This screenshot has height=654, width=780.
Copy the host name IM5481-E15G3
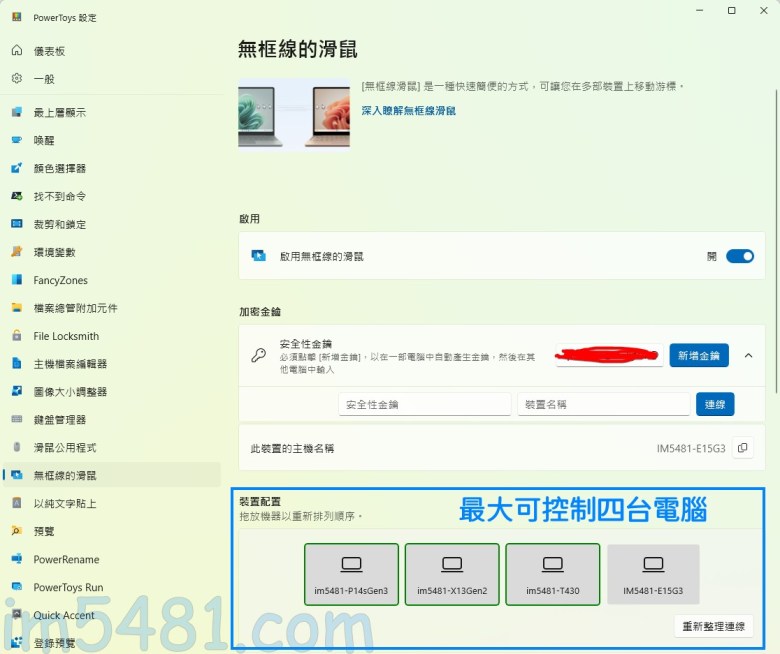(742, 448)
